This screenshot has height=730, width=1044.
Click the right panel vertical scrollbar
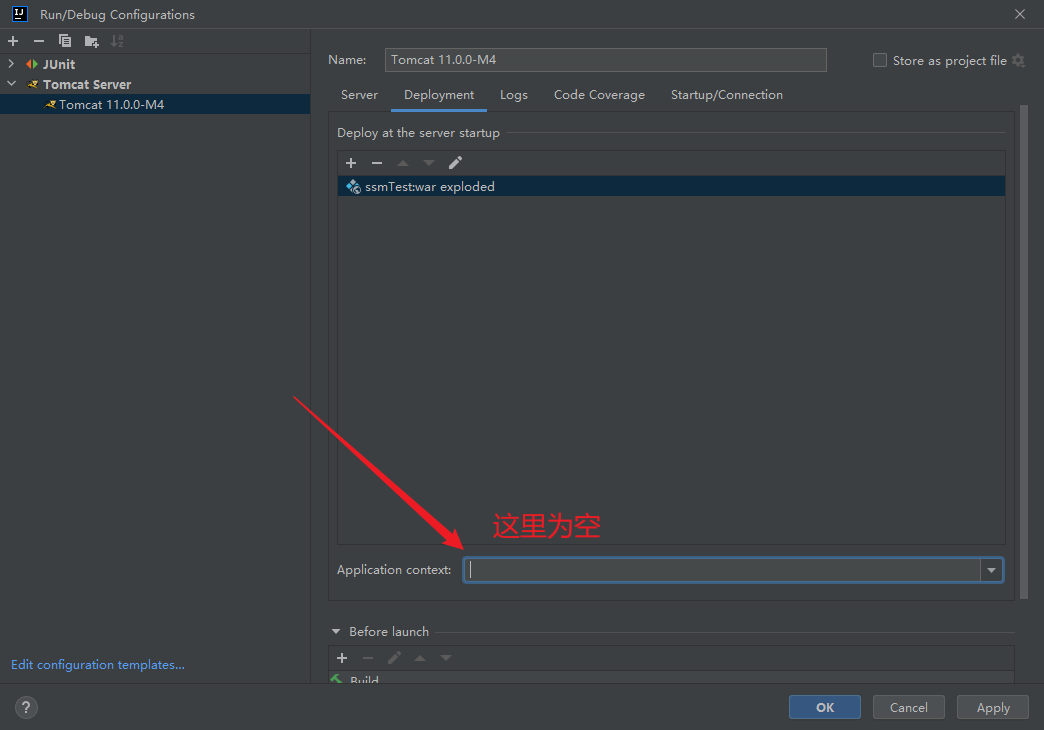1024,352
